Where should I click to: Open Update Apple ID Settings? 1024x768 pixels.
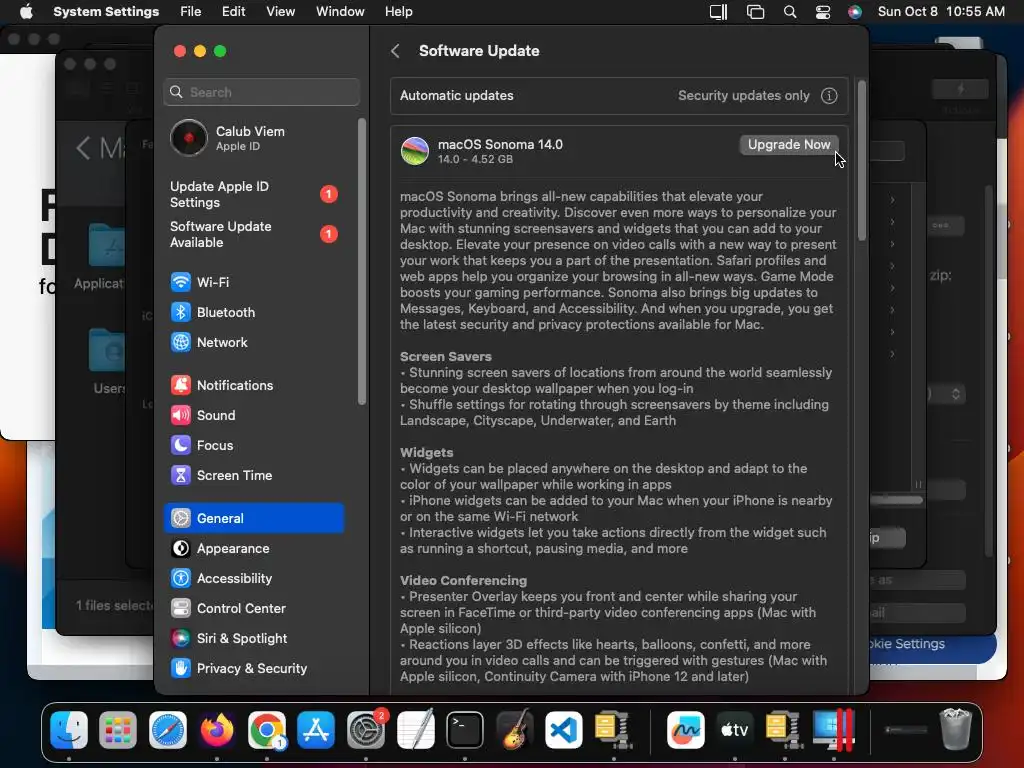[x=255, y=194]
